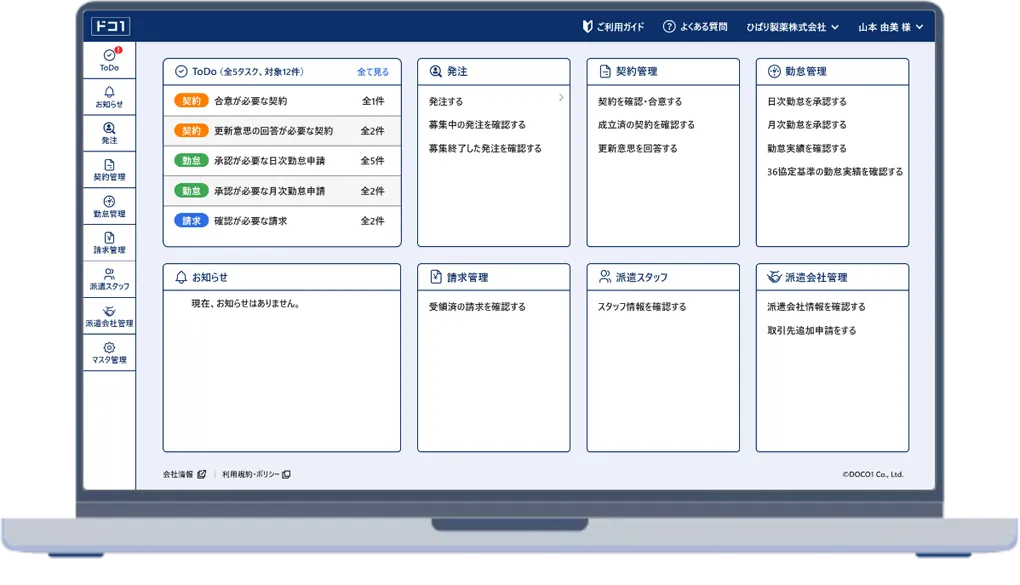Click the ドコ1 logo in header
Screen dimensions: 1020x585
(110, 27)
